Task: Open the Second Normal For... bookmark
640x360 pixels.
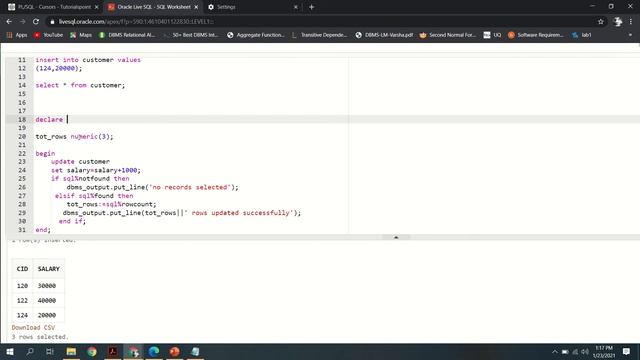Action: tap(448, 35)
